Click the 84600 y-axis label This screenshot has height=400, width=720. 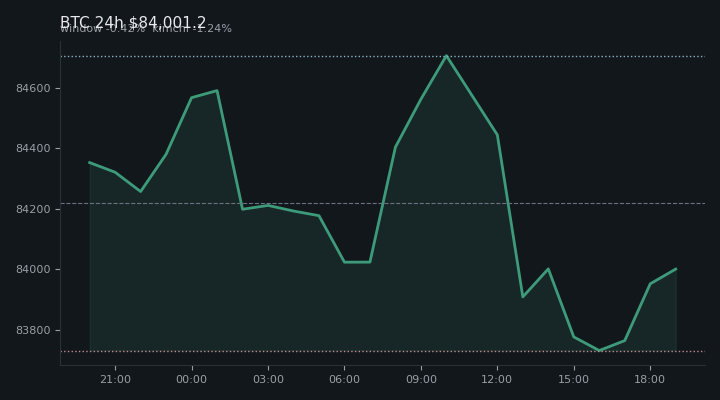pyautogui.click(x=33, y=88)
